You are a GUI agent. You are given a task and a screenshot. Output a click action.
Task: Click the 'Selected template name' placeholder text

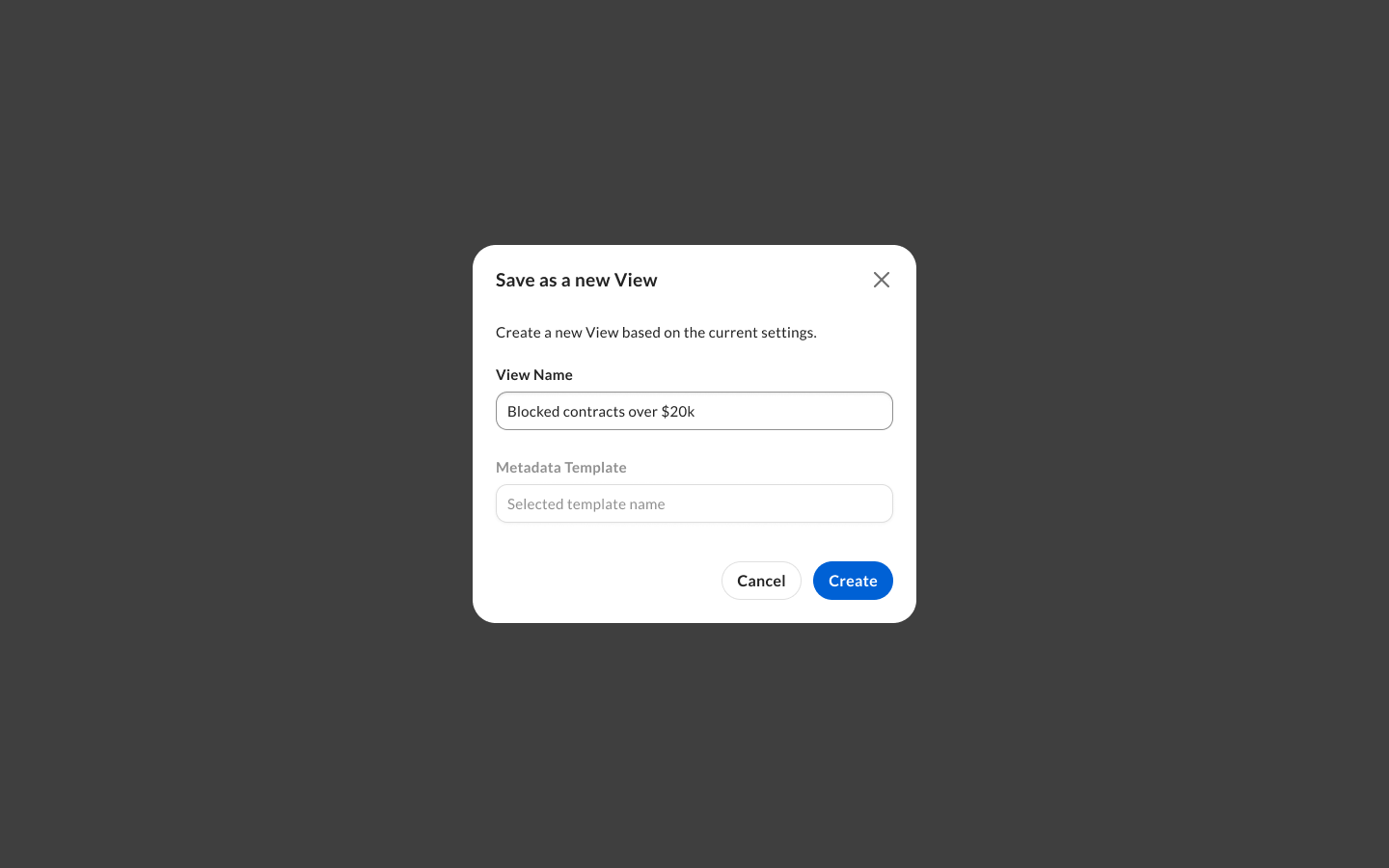point(586,503)
